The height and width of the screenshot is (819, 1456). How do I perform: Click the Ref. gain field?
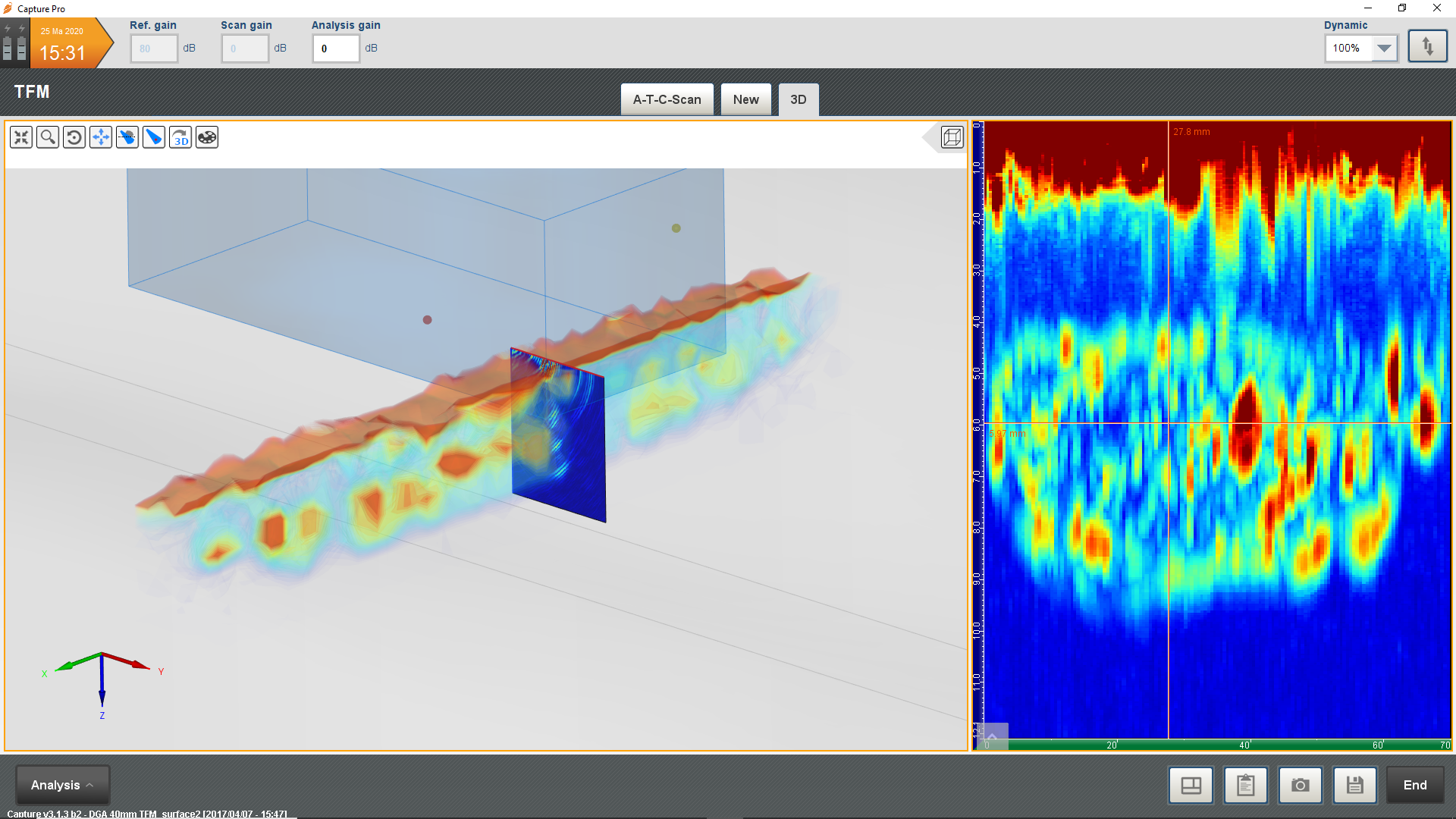click(154, 49)
